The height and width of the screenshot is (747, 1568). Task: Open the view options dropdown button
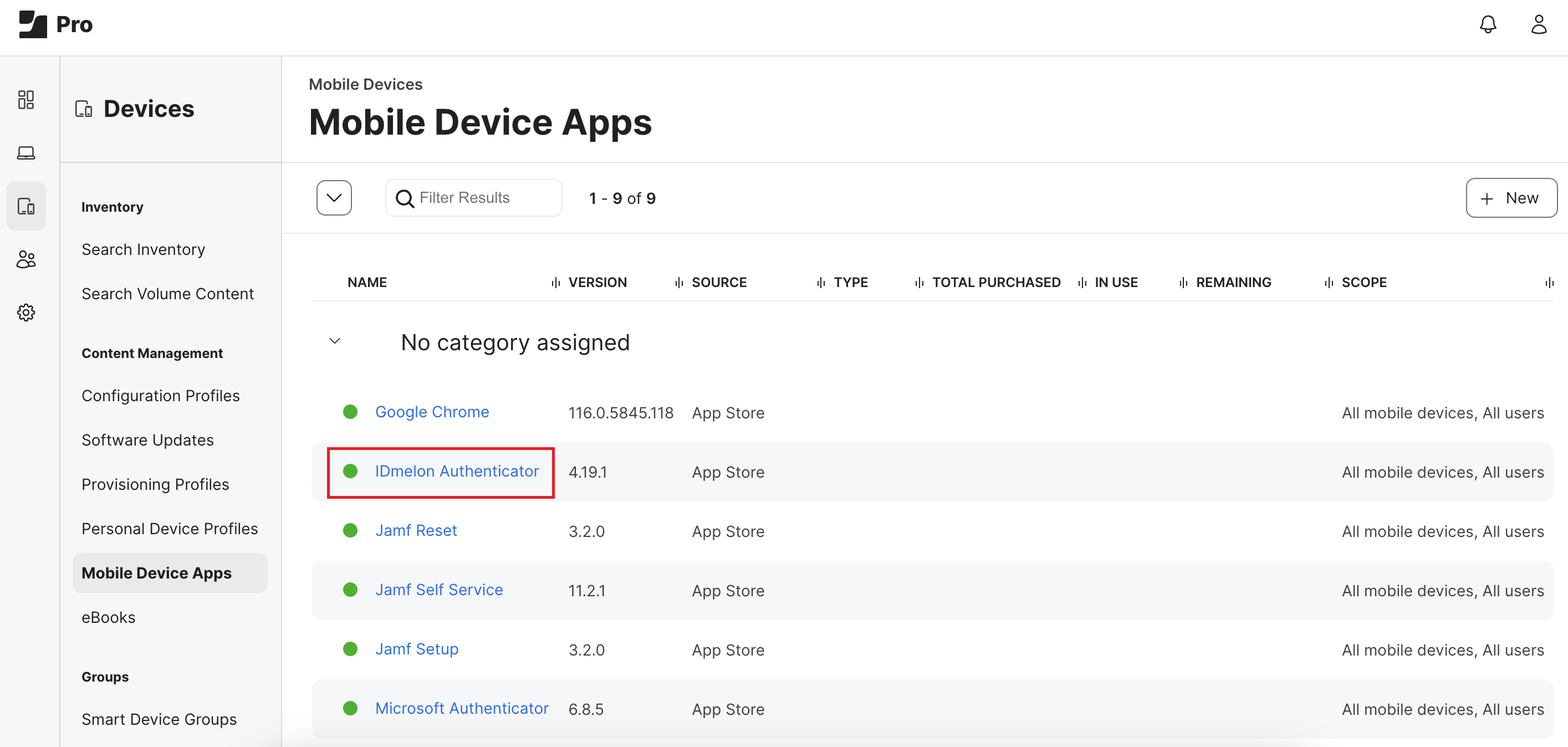coord(334,198)
